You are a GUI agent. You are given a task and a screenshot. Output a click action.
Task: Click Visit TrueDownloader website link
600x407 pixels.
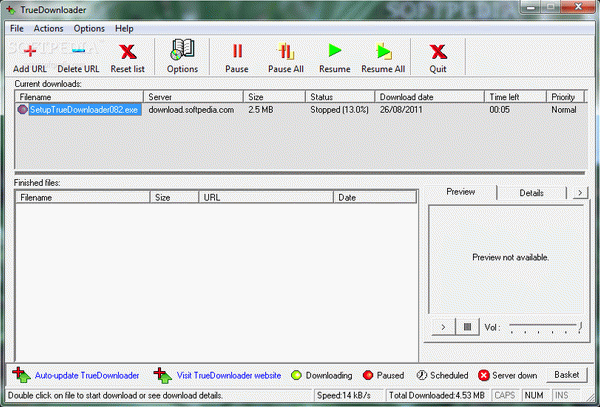click(x=229, y=376)
